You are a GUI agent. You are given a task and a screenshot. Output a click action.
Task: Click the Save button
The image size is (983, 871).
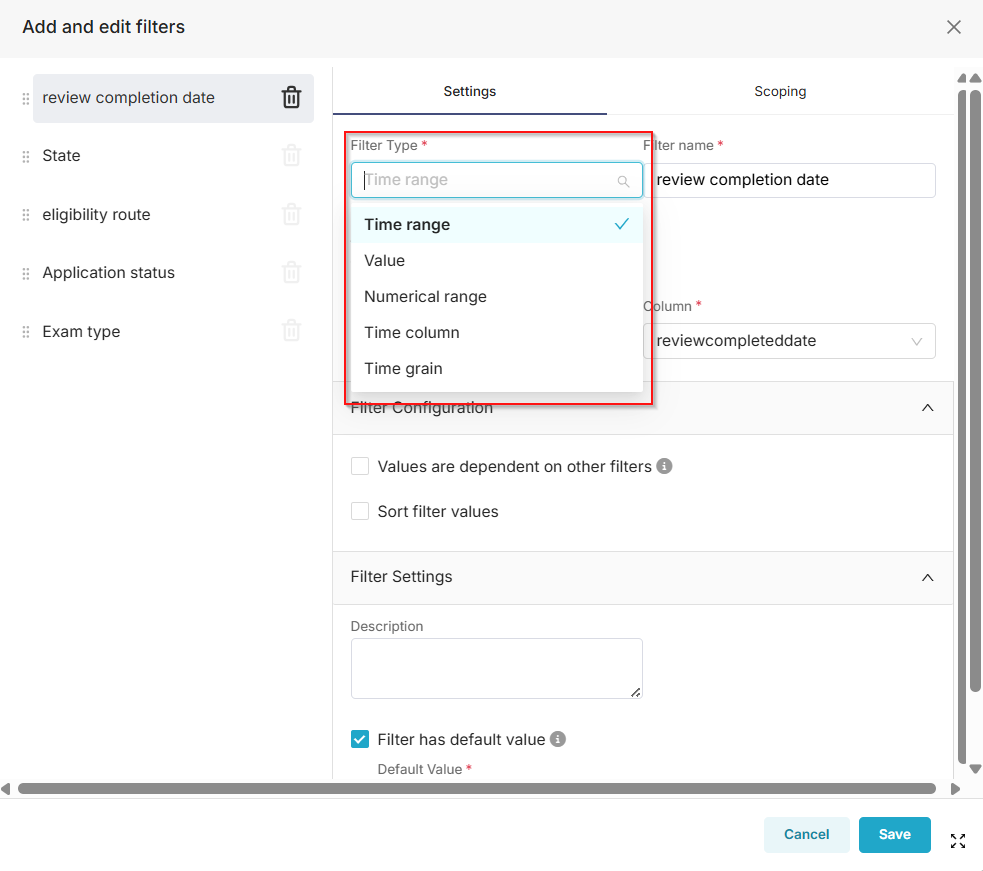click(894, 834)
